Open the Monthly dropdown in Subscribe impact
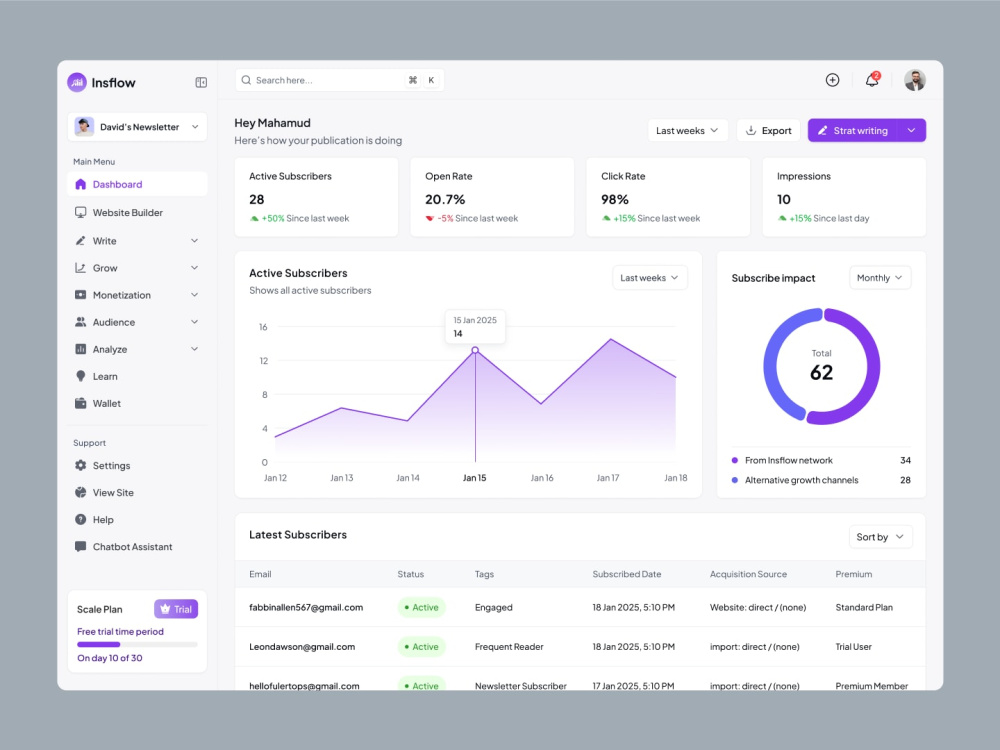This screenshot has width=1000, height=750. [880, 278]
